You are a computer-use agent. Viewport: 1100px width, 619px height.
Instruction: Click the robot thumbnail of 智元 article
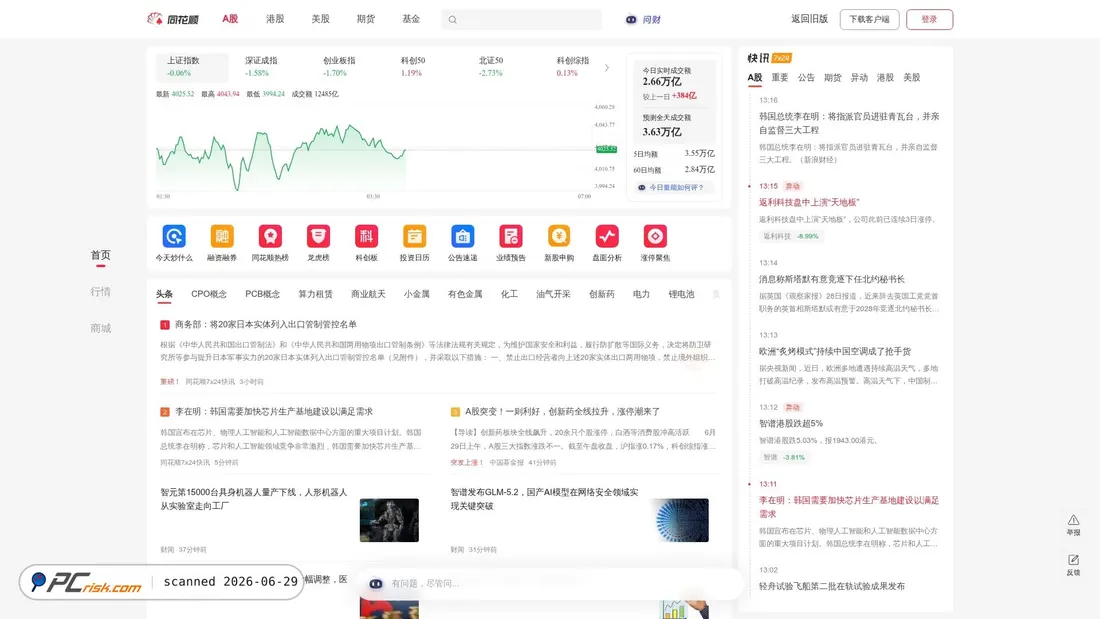389,520
